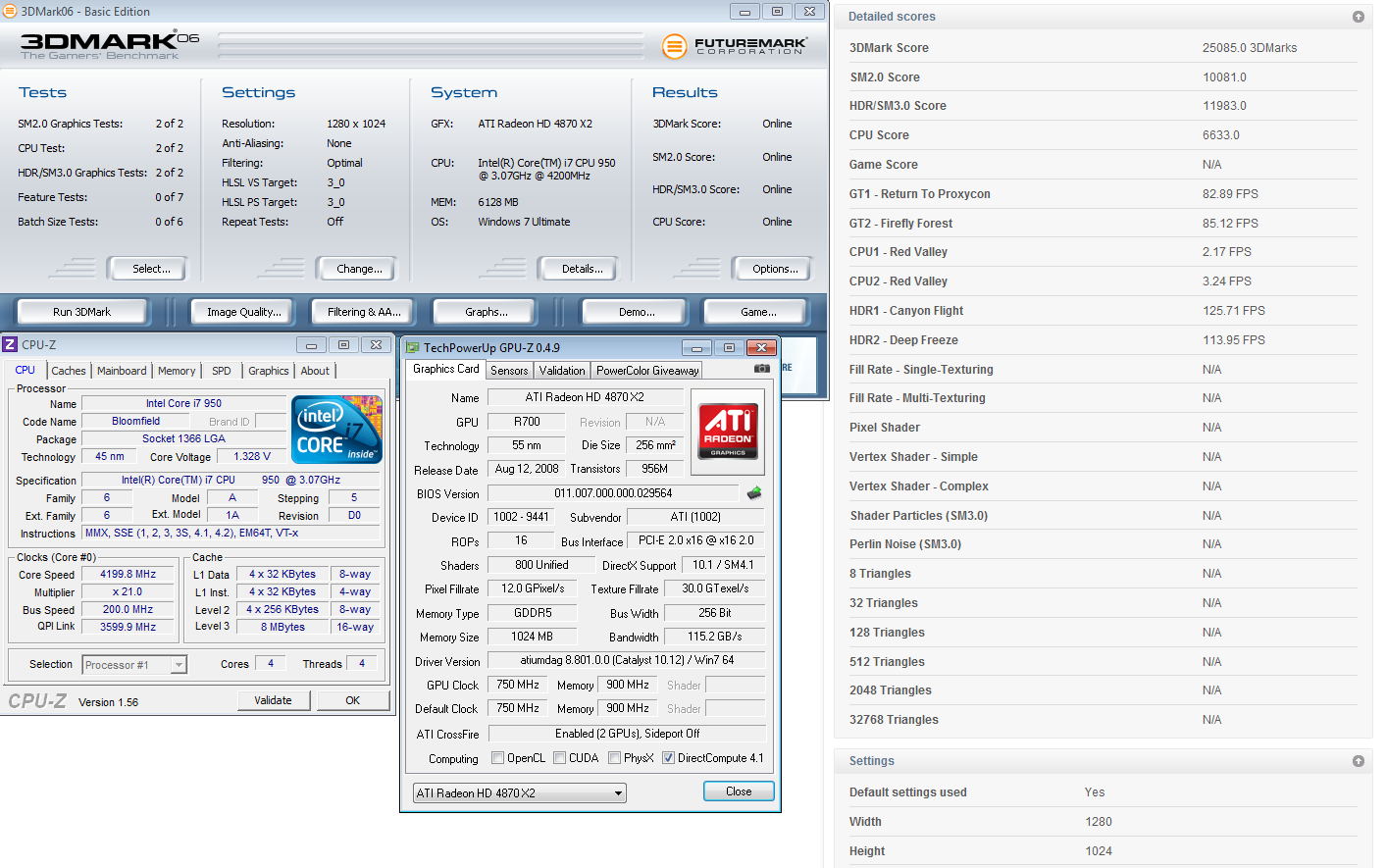Select the CPU tab in CPU-Z

[26, 370]
